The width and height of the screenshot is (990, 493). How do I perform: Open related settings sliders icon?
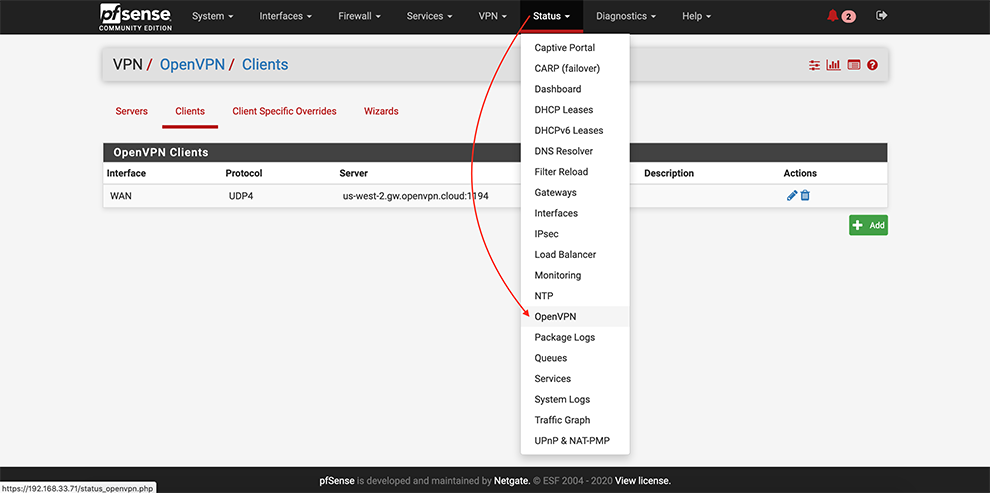[815, 65]
